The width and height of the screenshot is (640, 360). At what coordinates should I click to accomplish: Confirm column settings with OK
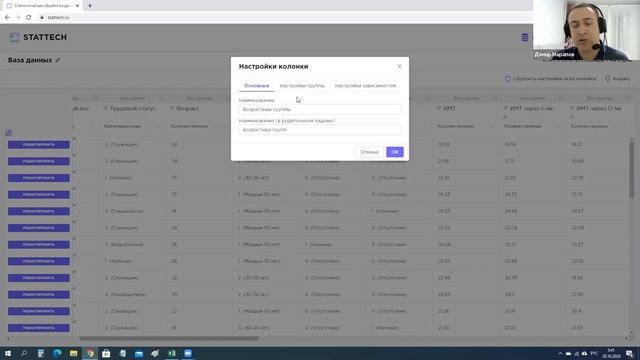(395, 152)
